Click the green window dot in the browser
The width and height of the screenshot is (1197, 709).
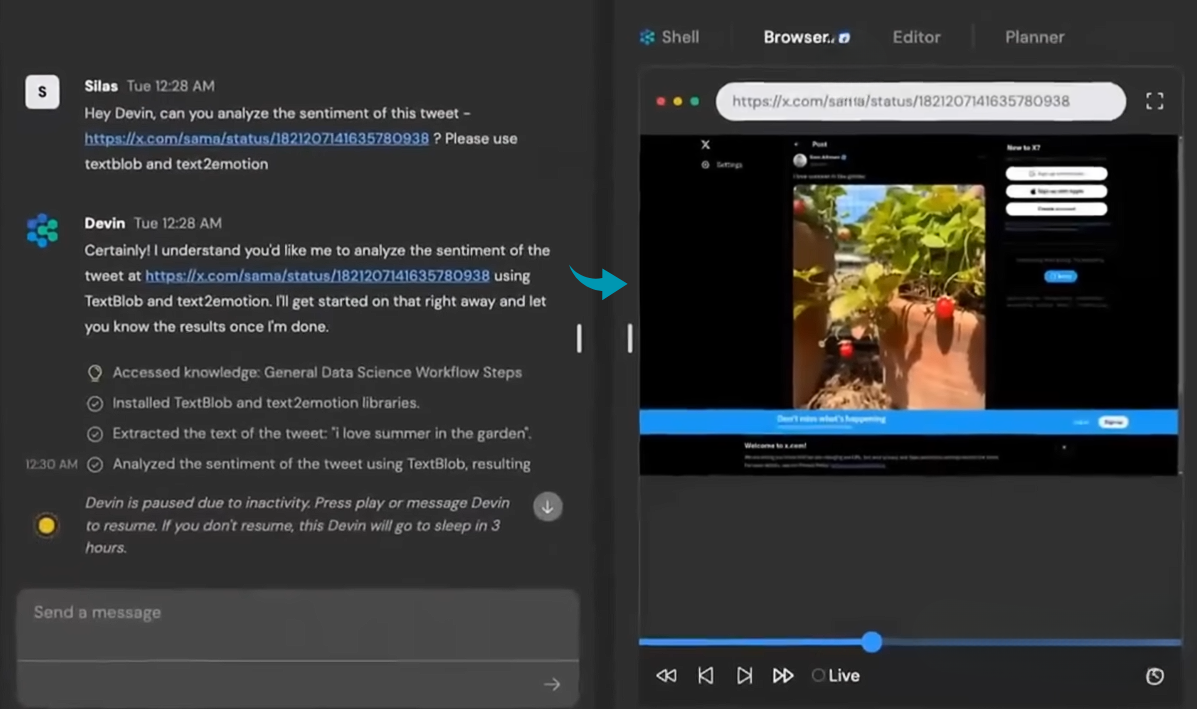695,101
